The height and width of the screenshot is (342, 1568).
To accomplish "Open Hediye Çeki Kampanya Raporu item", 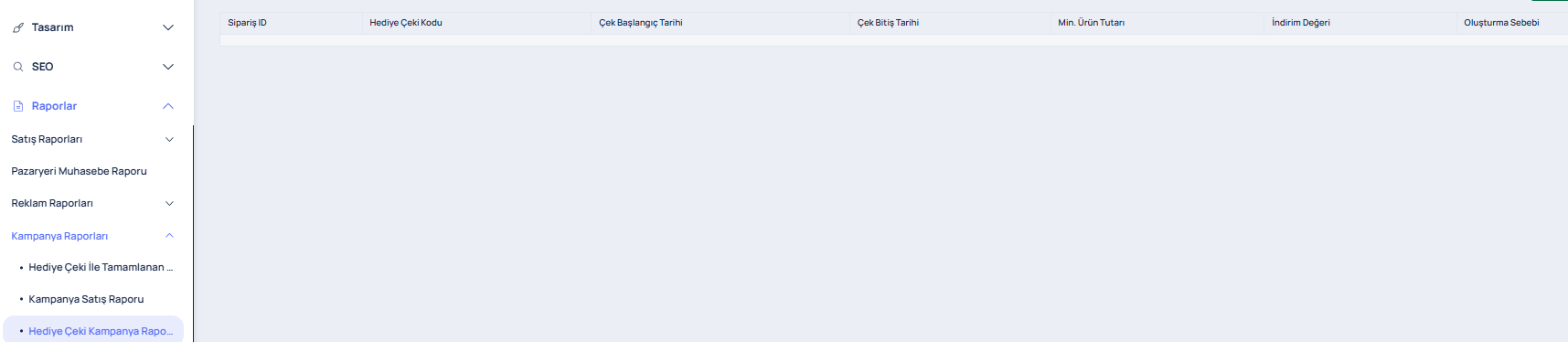I will click(92, 330).
